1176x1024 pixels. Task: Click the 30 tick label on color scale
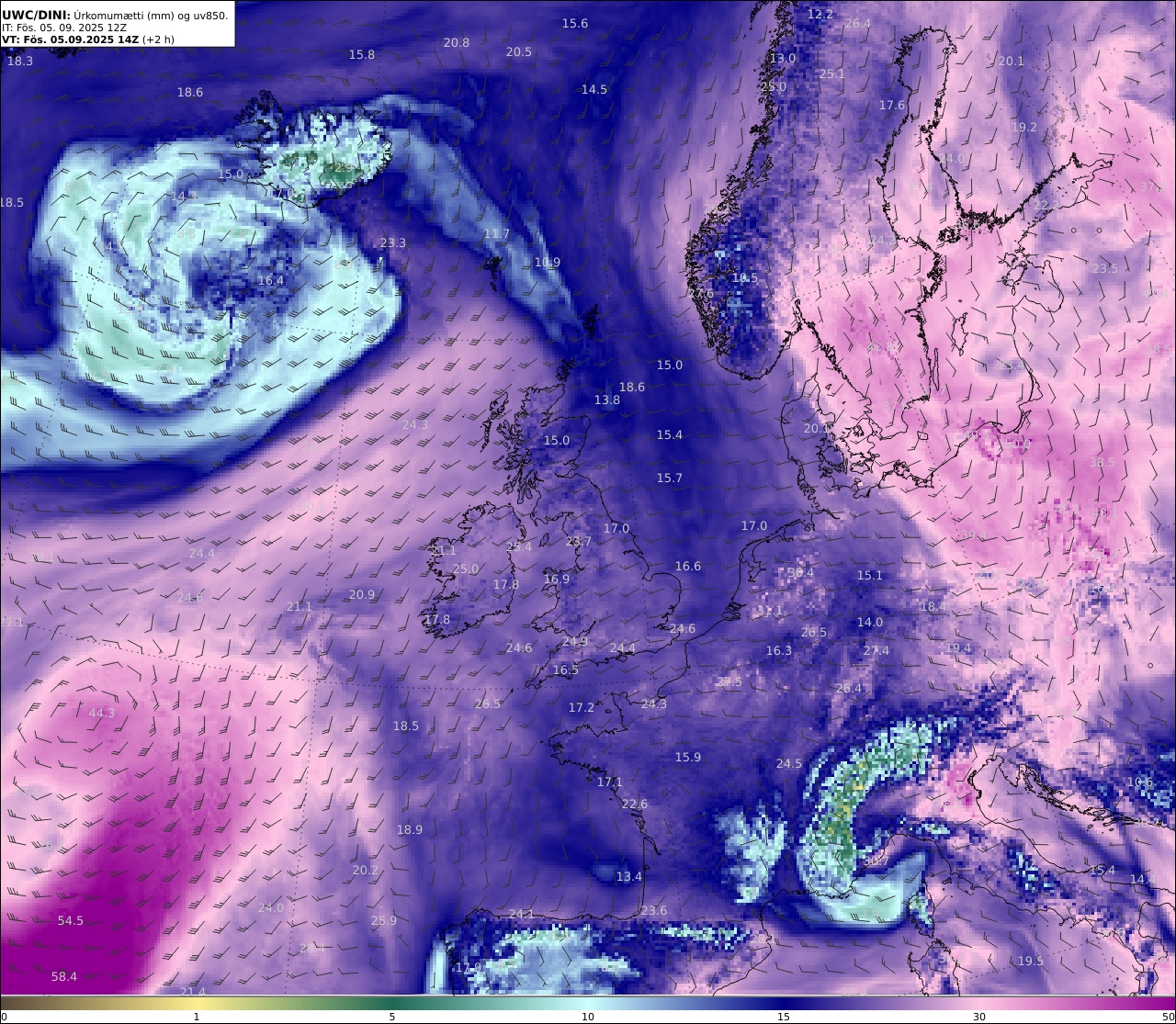(x=979, y=1016)
